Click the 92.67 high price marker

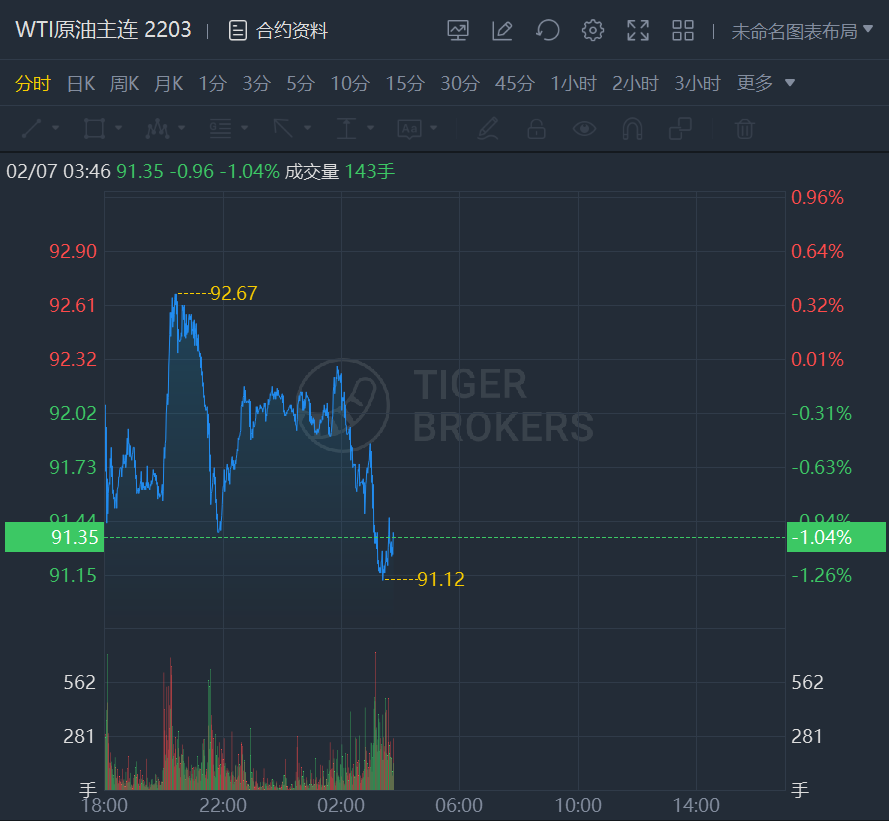click(x=234, y=293)
